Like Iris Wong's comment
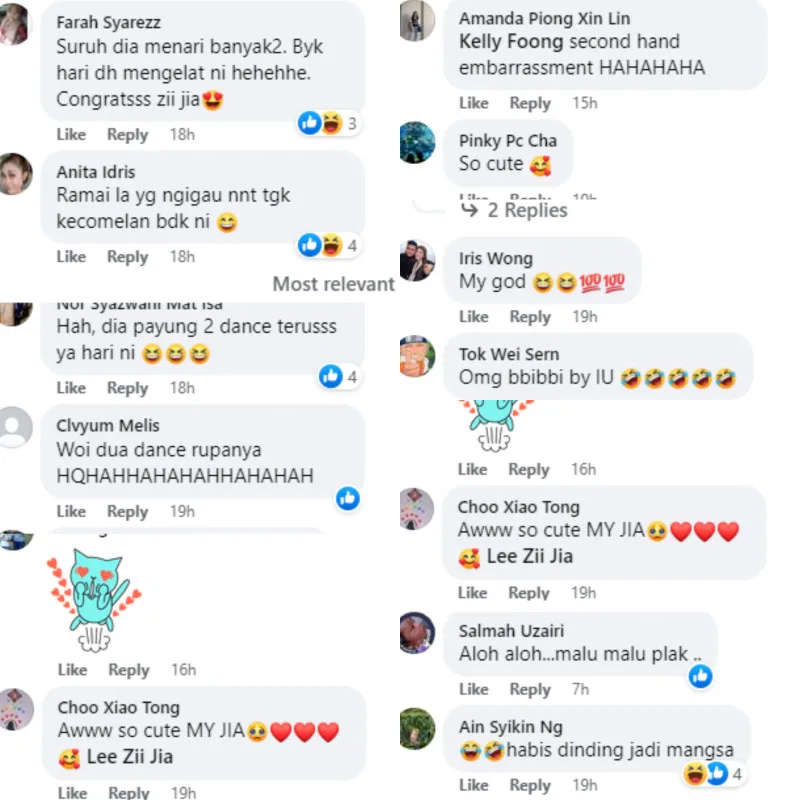800x800 pixels. click(473, 316)
